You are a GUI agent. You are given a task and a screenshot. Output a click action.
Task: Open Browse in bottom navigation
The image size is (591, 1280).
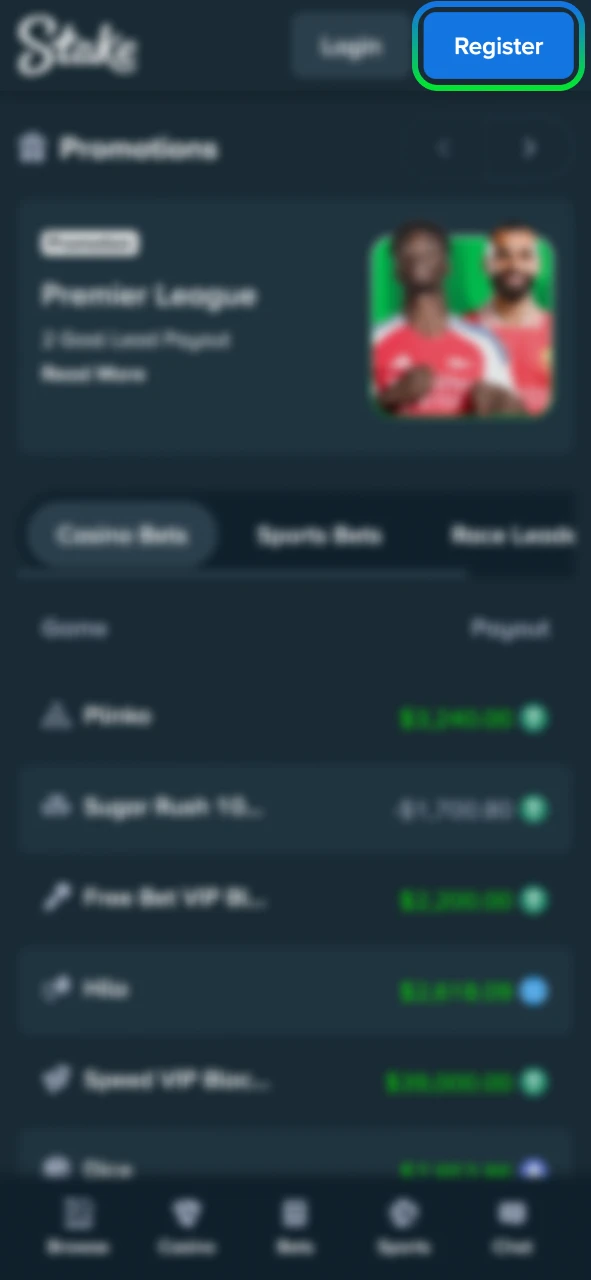pyautogui.click(x=78, y=1227)
